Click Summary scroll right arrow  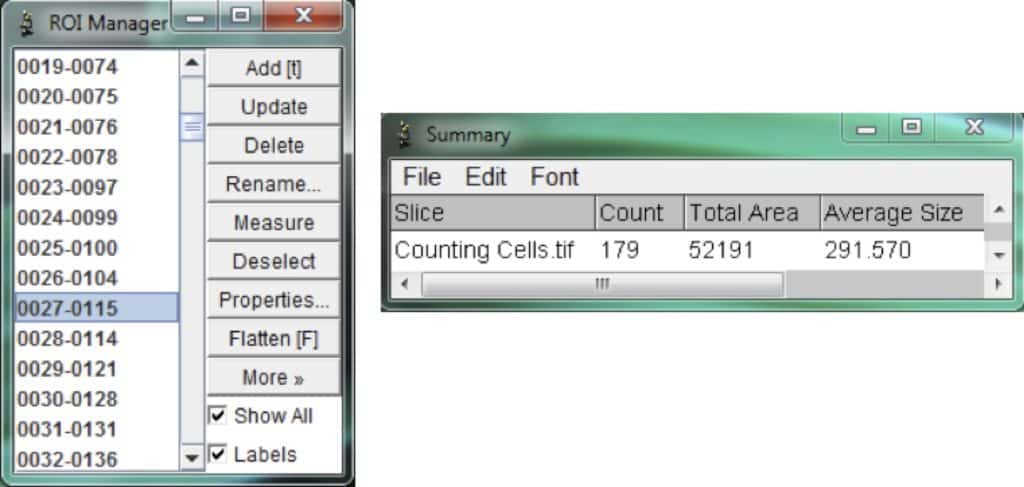click(997, 284)
